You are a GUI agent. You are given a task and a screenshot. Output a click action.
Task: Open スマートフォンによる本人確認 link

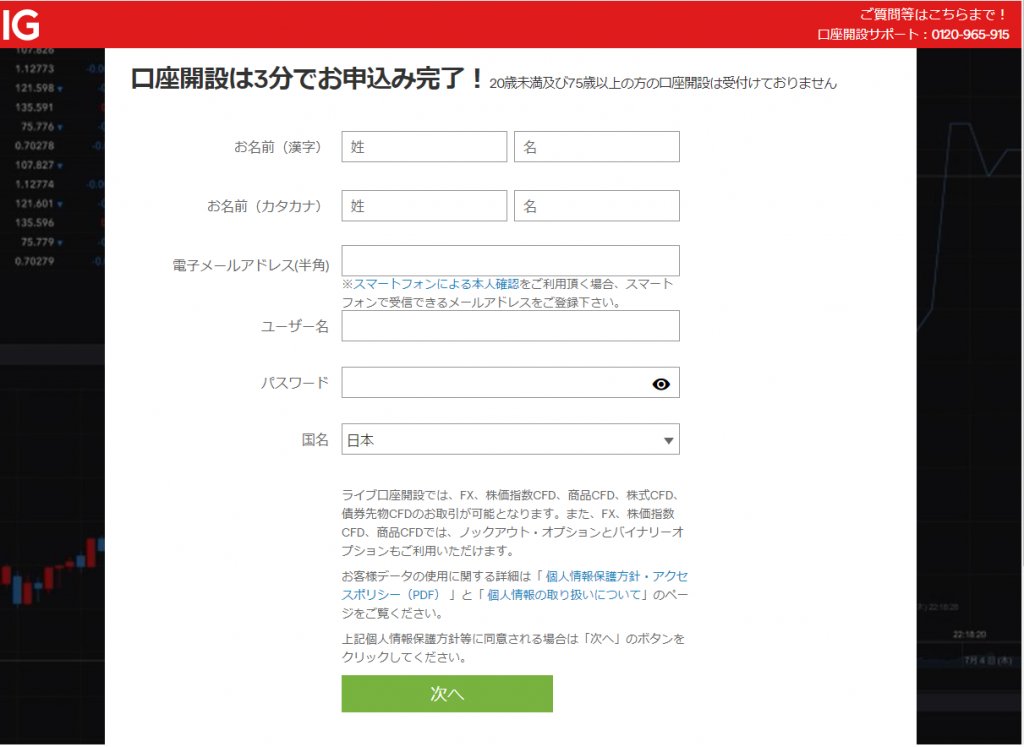coord(436,284)
